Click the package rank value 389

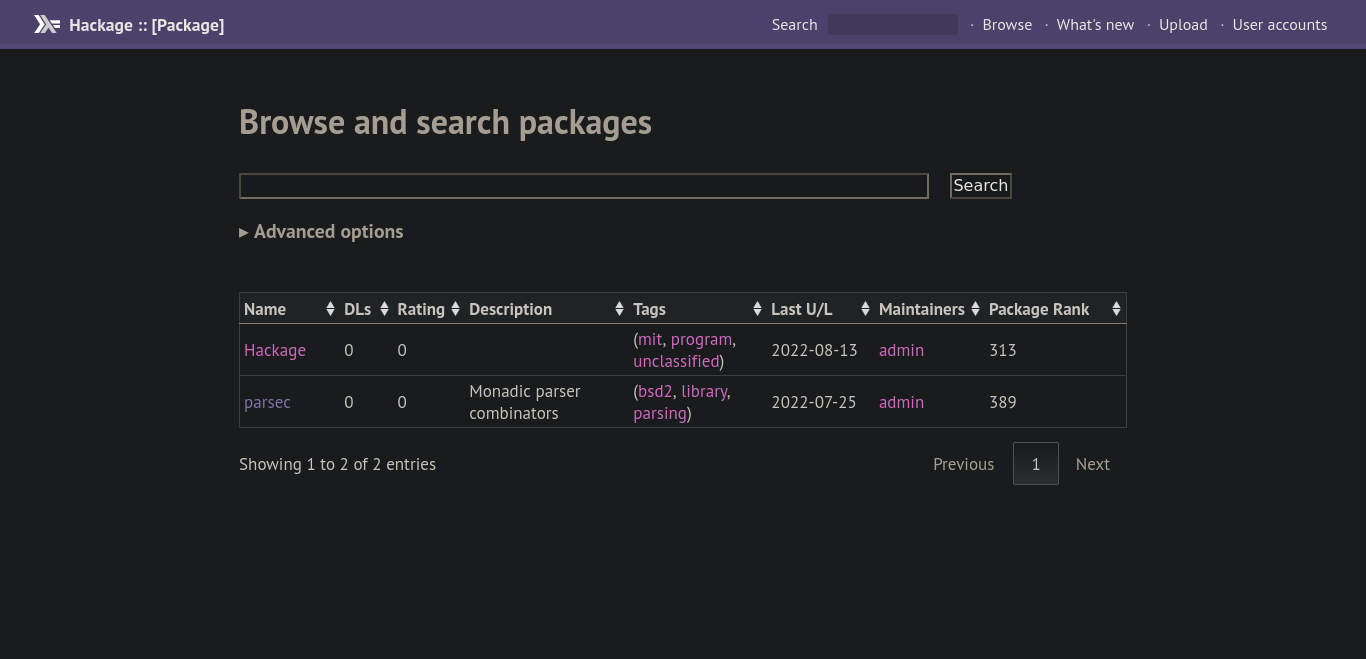click(x=1002, y=402)
